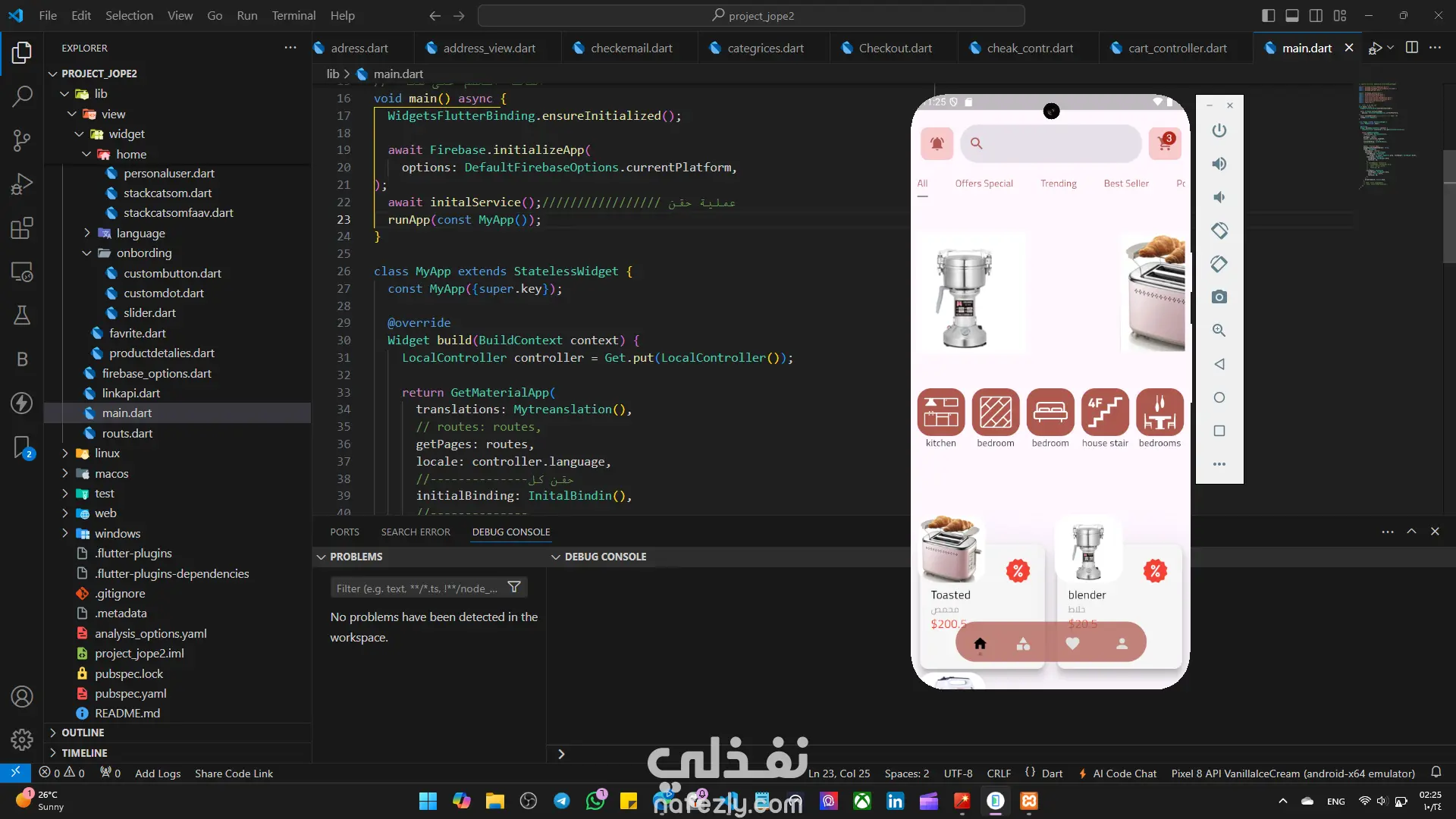Tap the profile icon in app bottom bar
The image size is (1456, 819).
point(1122,644)
